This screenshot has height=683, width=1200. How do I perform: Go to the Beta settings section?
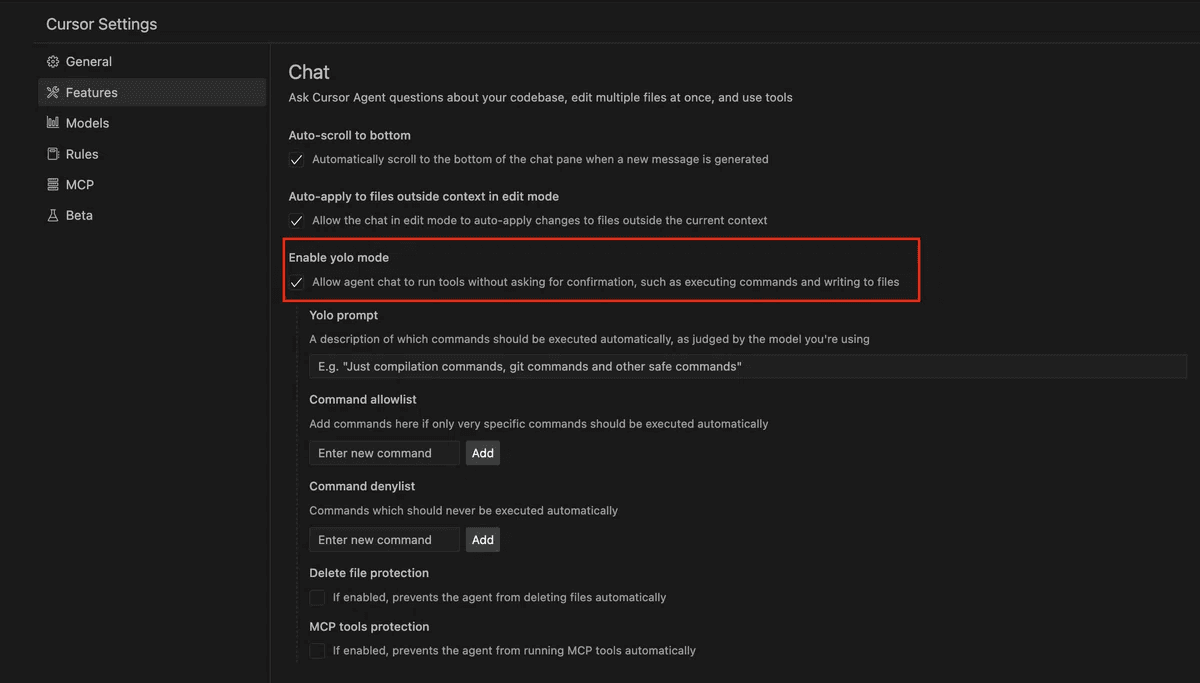pyautogui.click(x=79, y=216)
